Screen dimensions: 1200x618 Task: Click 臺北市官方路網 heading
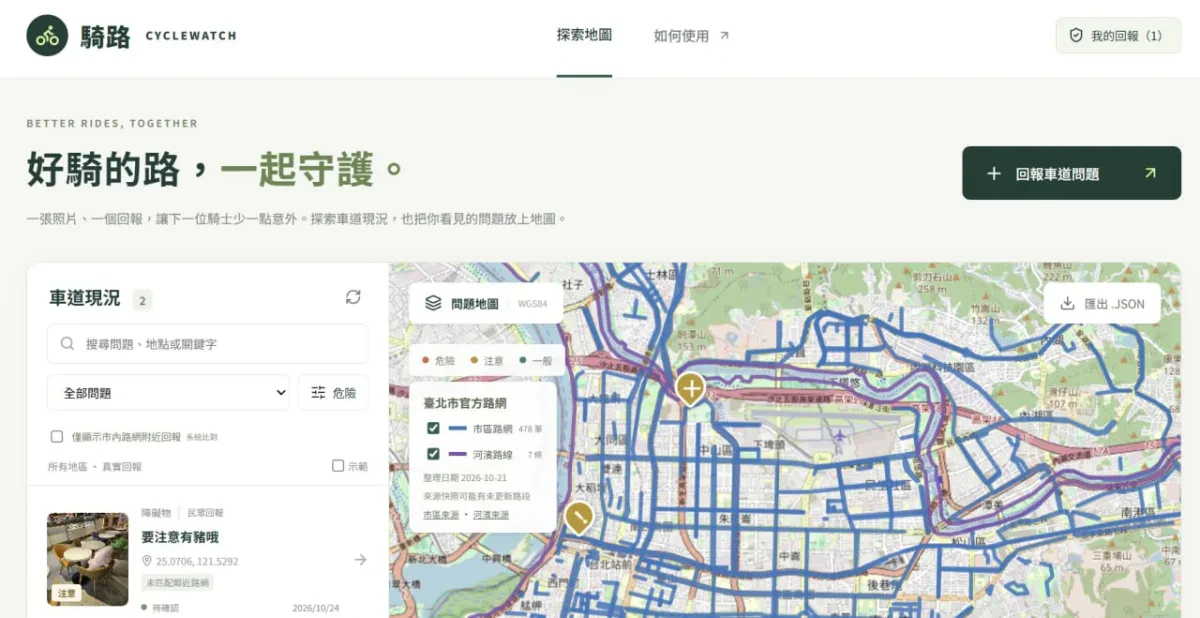pyautogui.click(x=465, y=403)
